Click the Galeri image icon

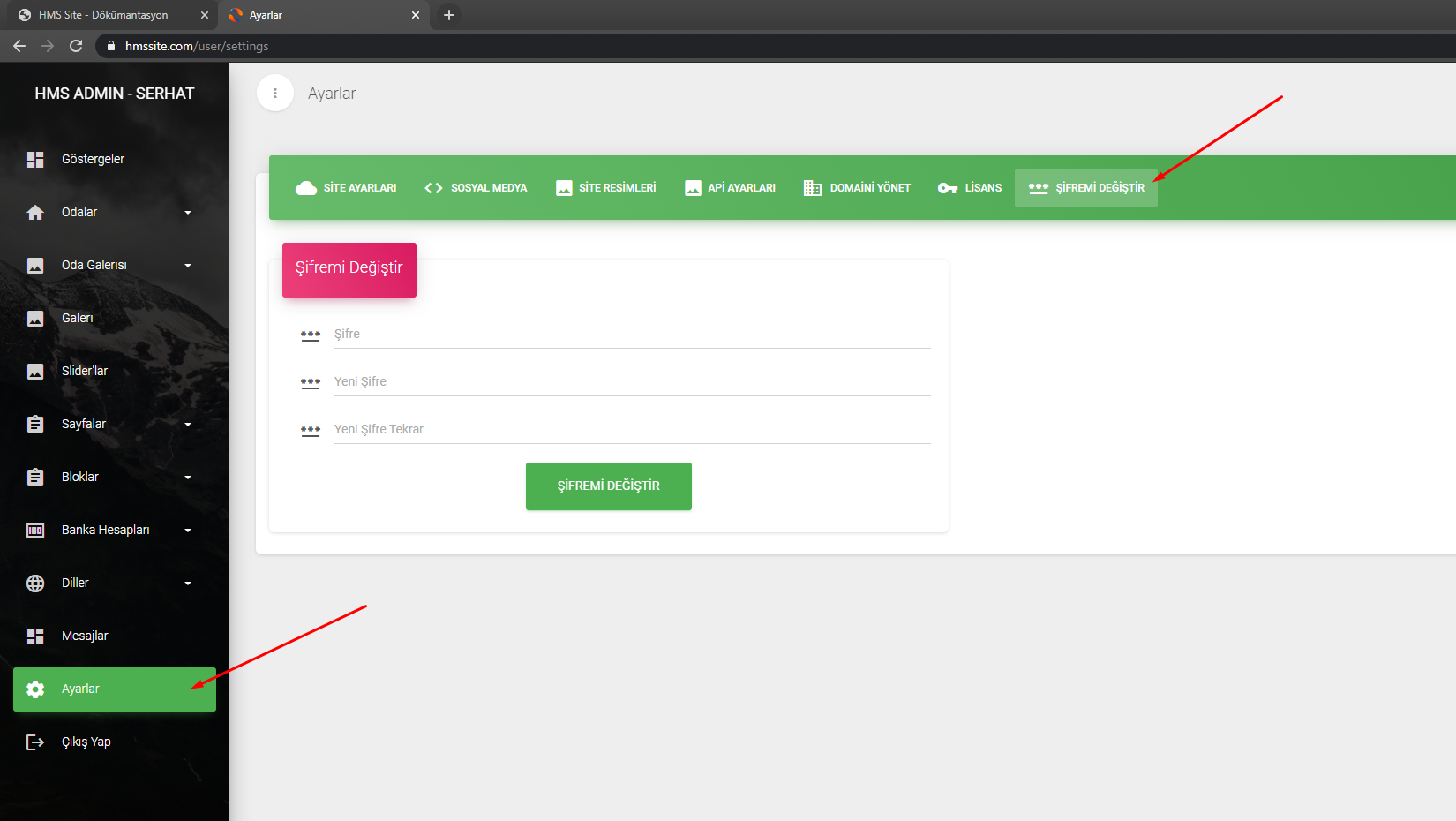[35, 319]
